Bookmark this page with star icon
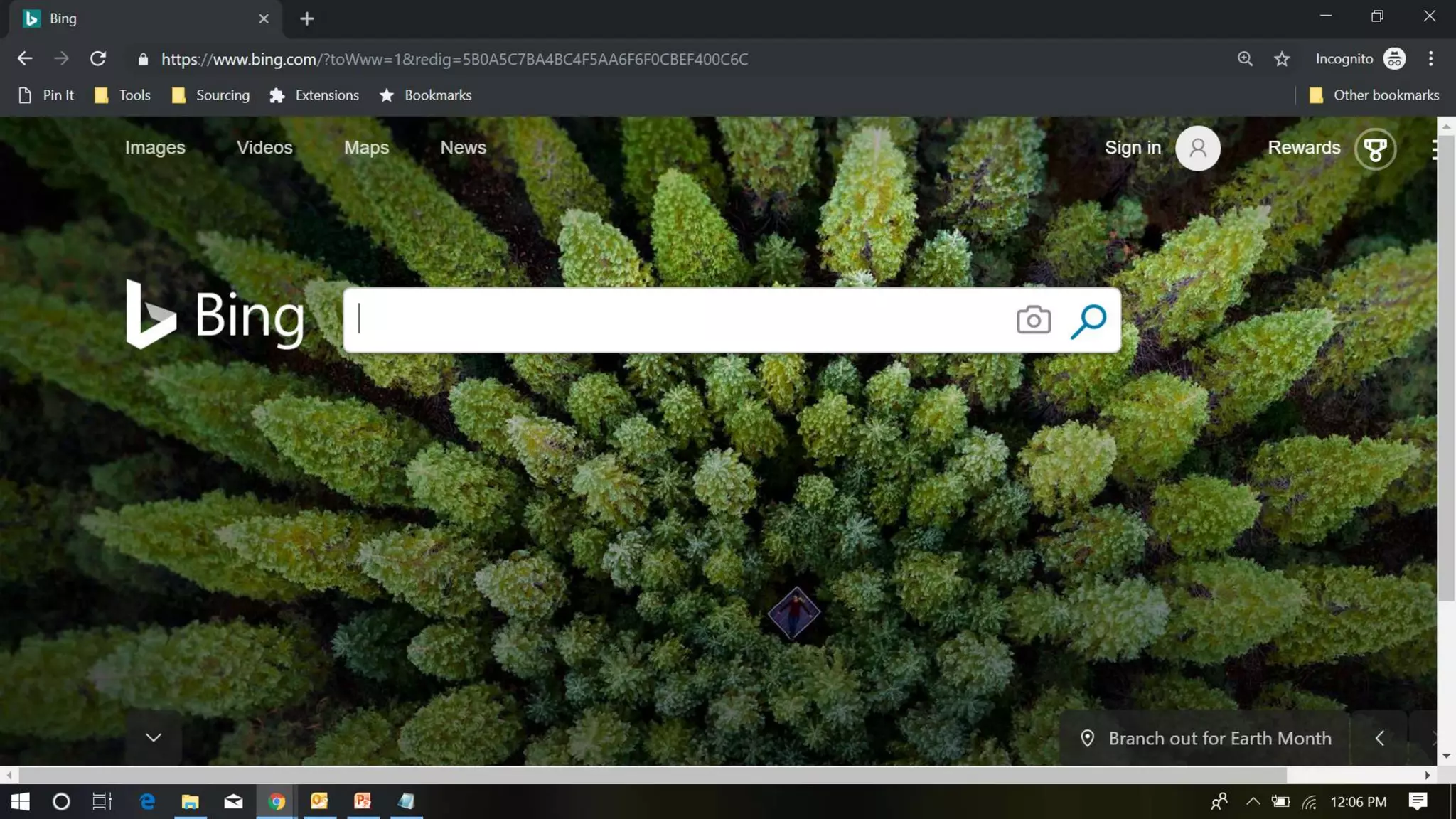The height and width of the screenshot is (819, 1456). [1281, 59]
